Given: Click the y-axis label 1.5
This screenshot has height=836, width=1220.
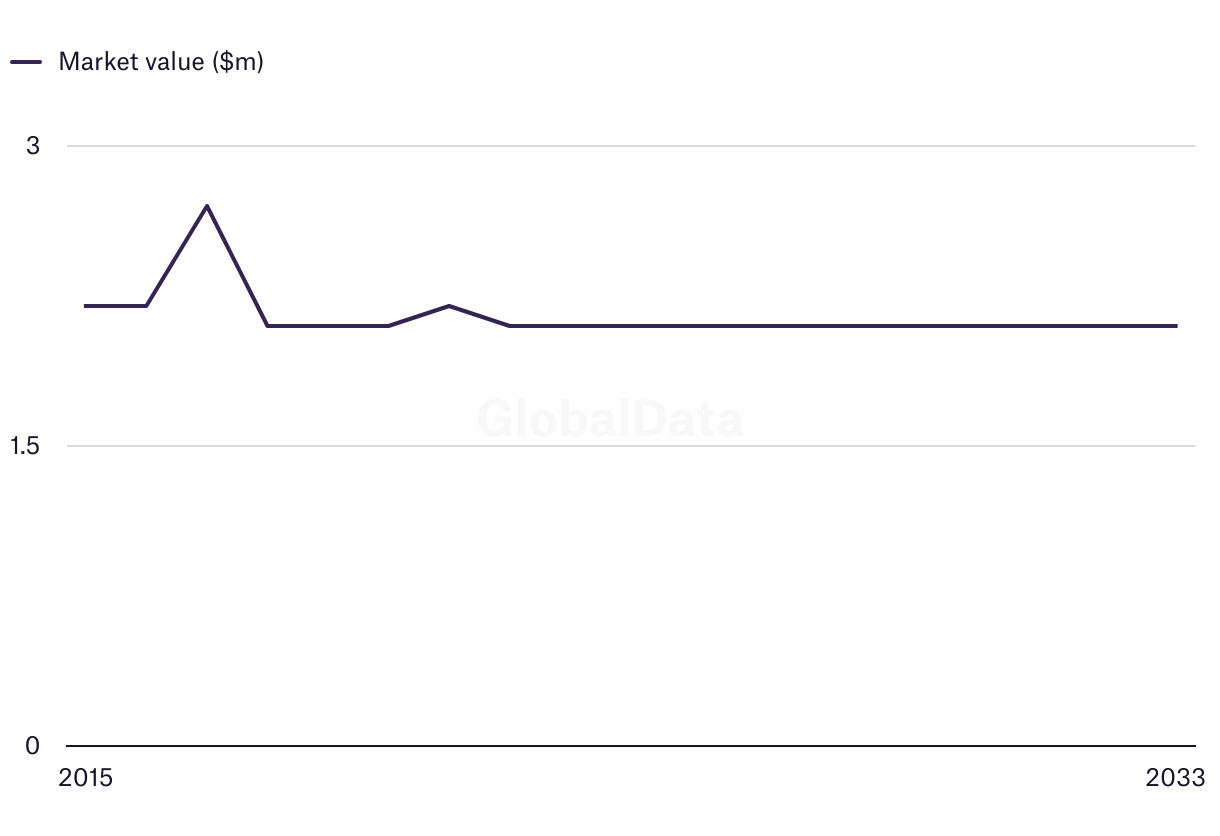Looking at the screenshot, I should [26, 446].
